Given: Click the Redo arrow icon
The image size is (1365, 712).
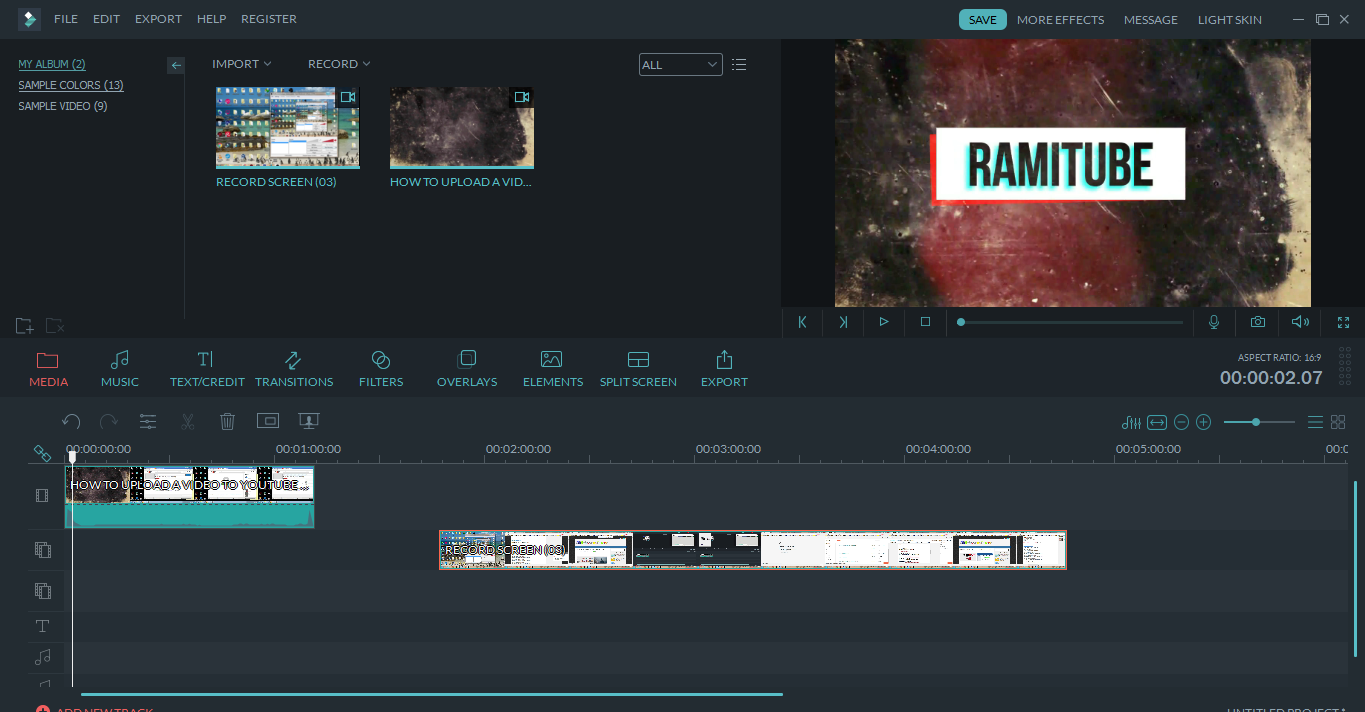Looking at the screenshot, I should click(x=109, y=422).
